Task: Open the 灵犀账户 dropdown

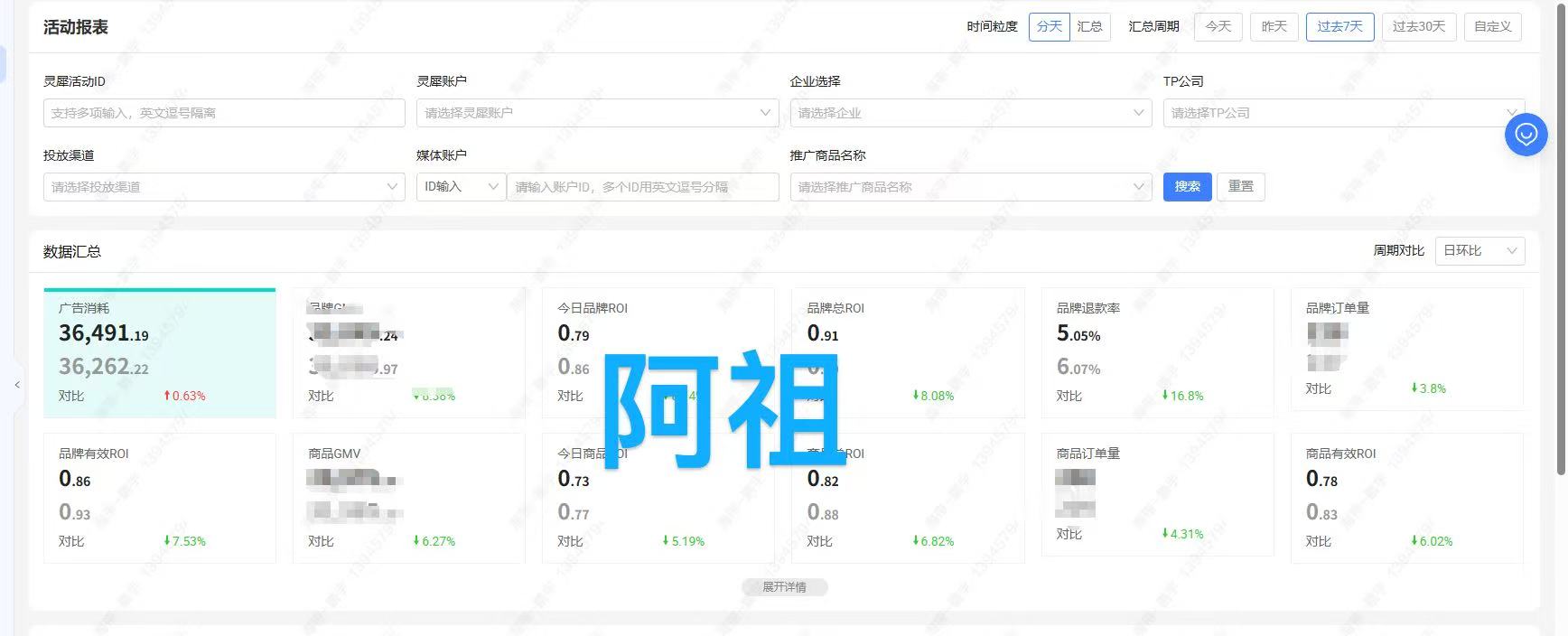Action: [597, 113]
